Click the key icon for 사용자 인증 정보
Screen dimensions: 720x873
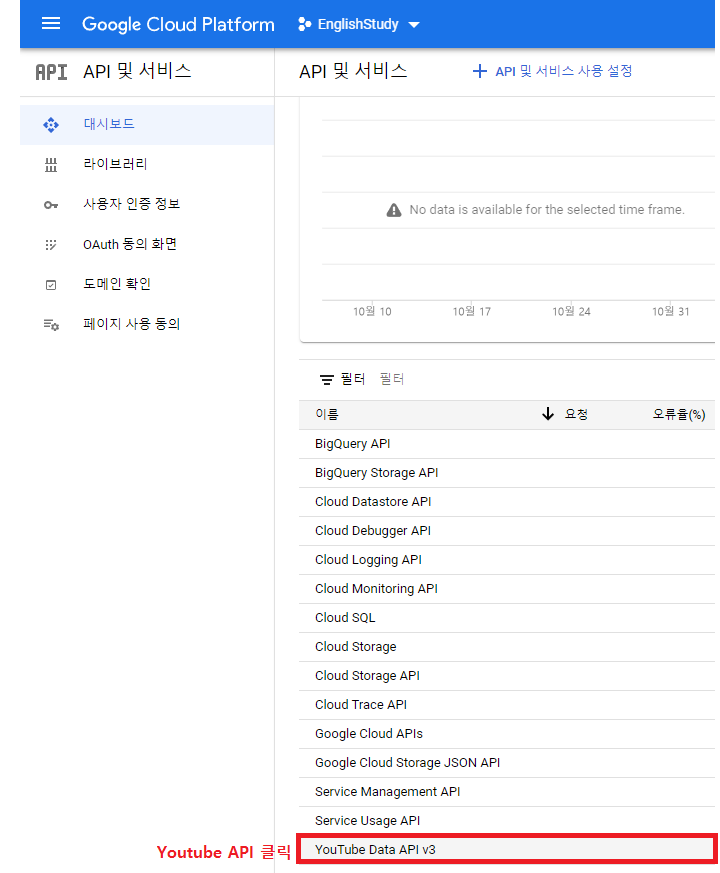(x=51, y=205)
